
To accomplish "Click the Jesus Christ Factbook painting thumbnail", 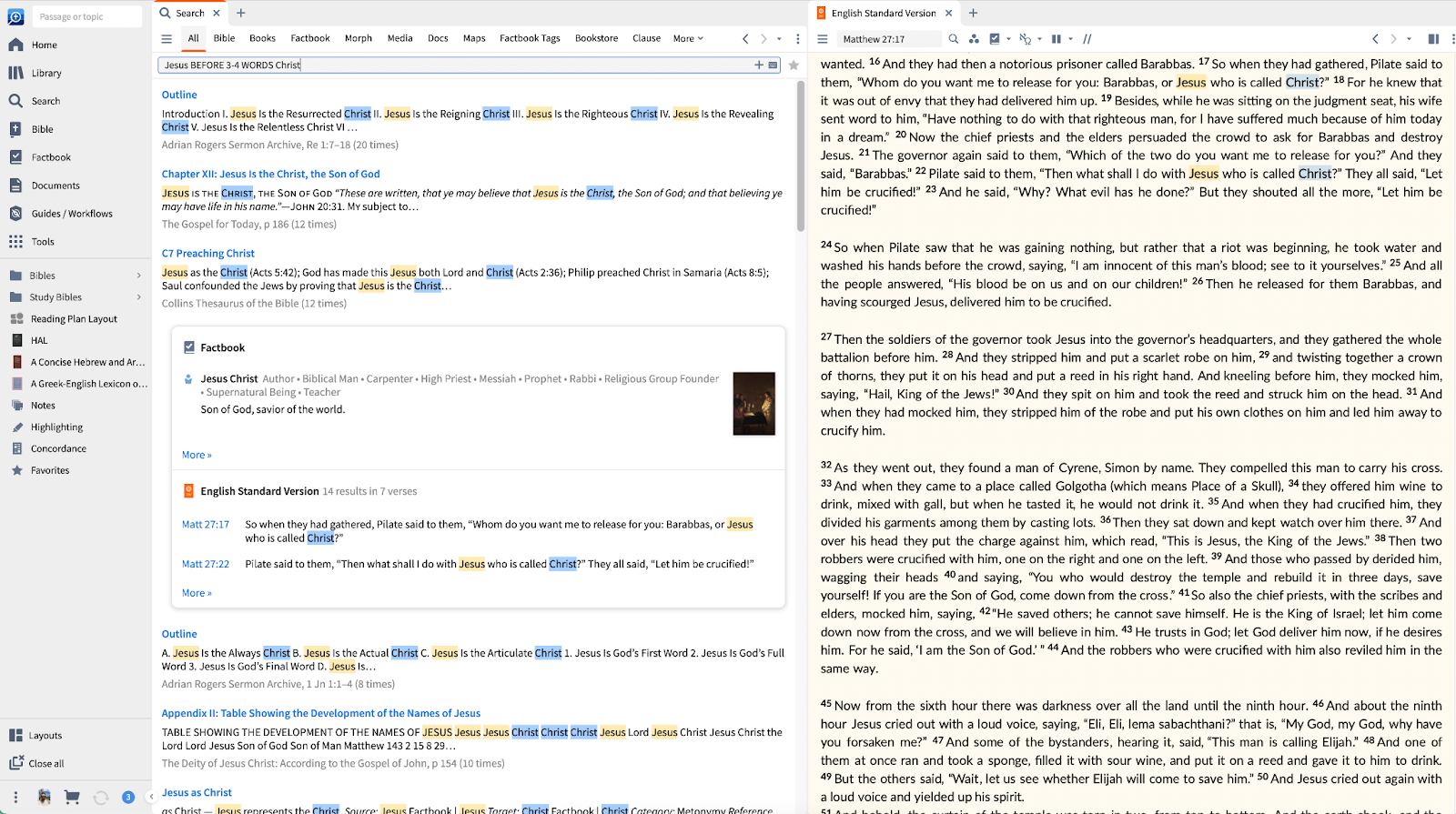I will coord(754,404).
